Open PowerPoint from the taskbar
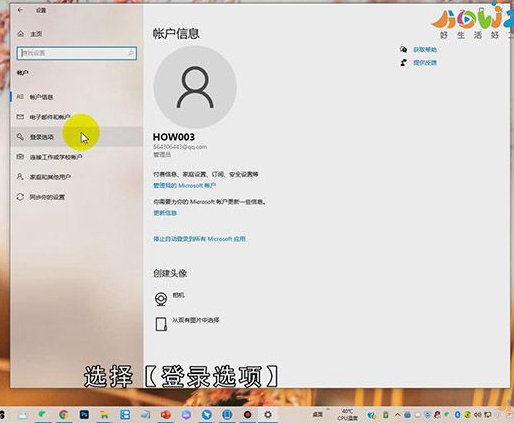This screenshot has width=514, height=423. pos(166,414)
